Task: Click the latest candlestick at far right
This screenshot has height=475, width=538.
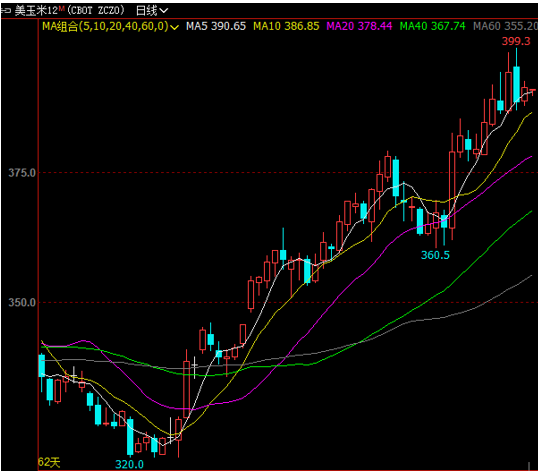Action: point(533,91)
